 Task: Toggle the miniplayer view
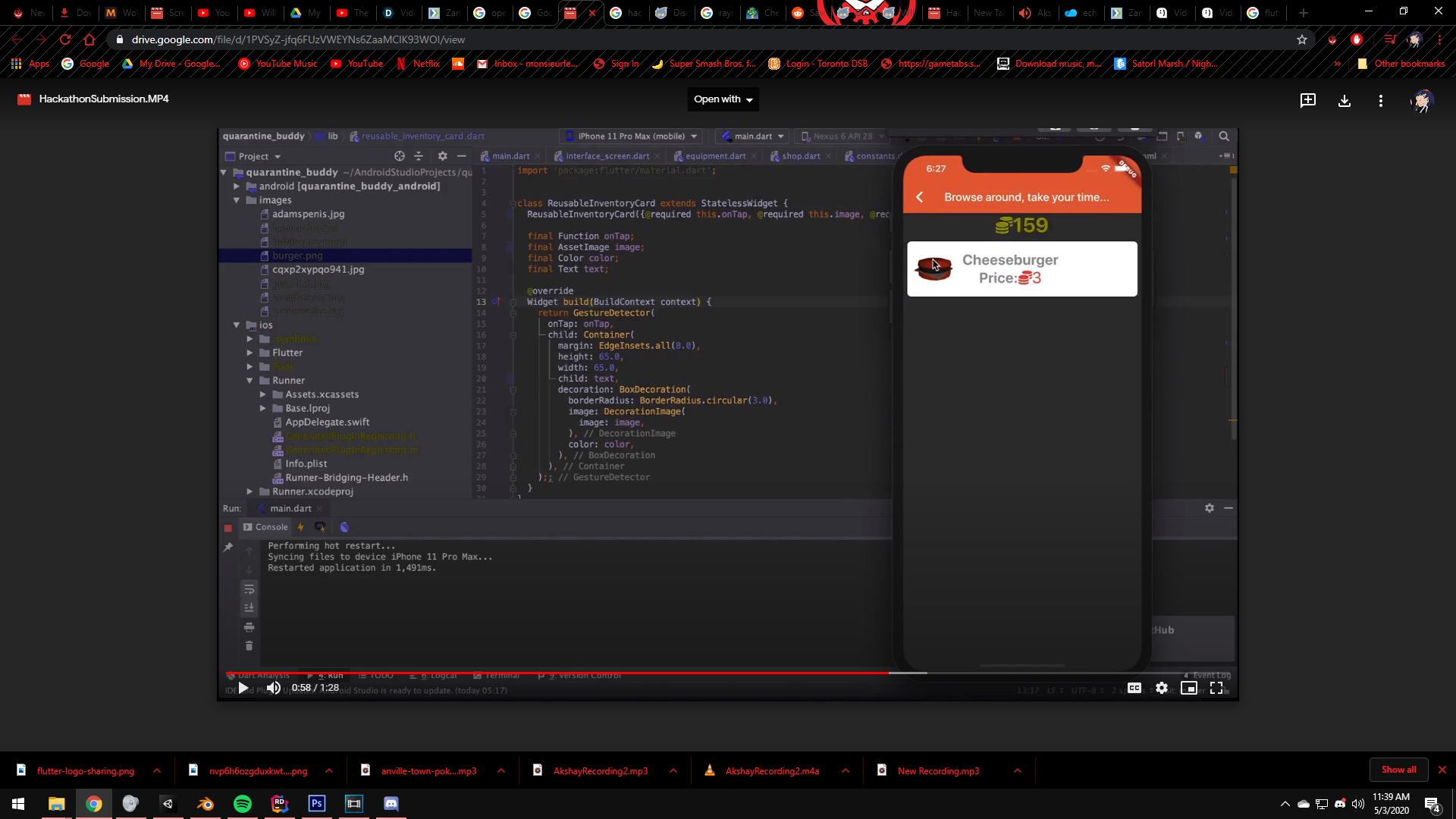tap(1189, 688)
